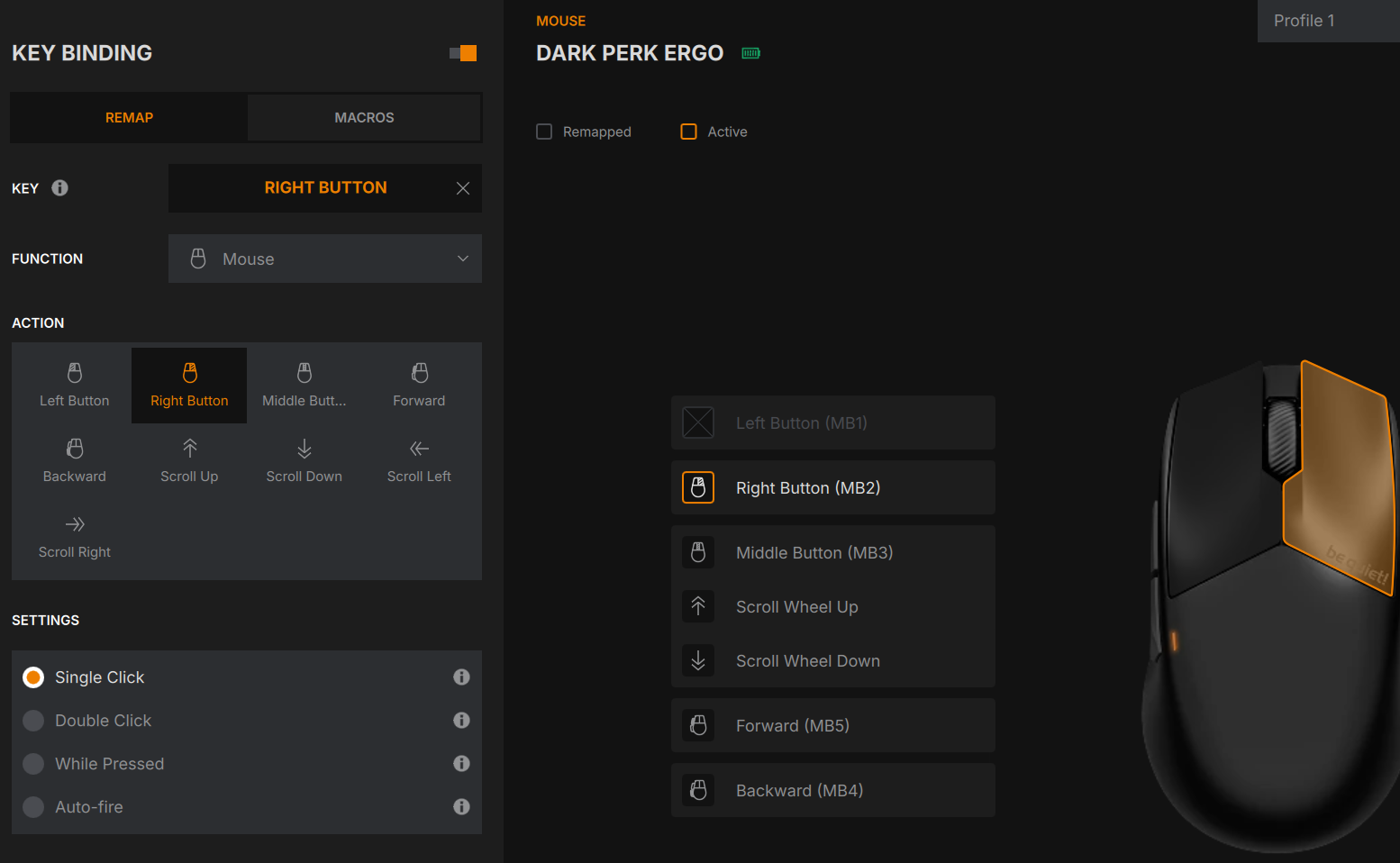Screen dimensions: 1400x863
Task: Switch to the REMAP tab
Action: (129, 117)
